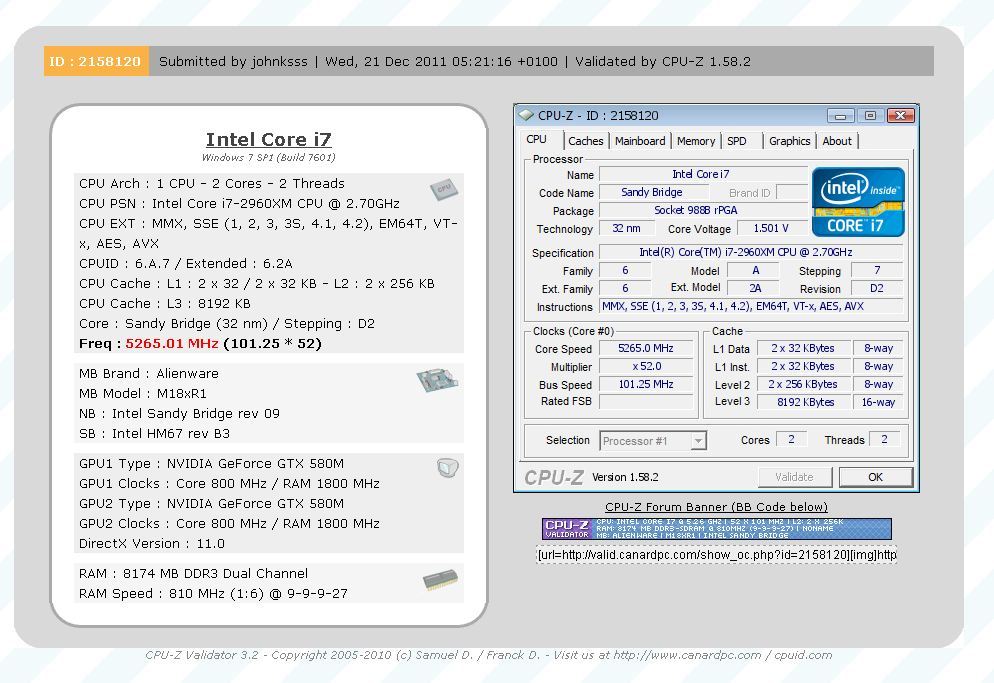Maximize the CPU-Z window
994x683 pixels.
tap(870, 115)
